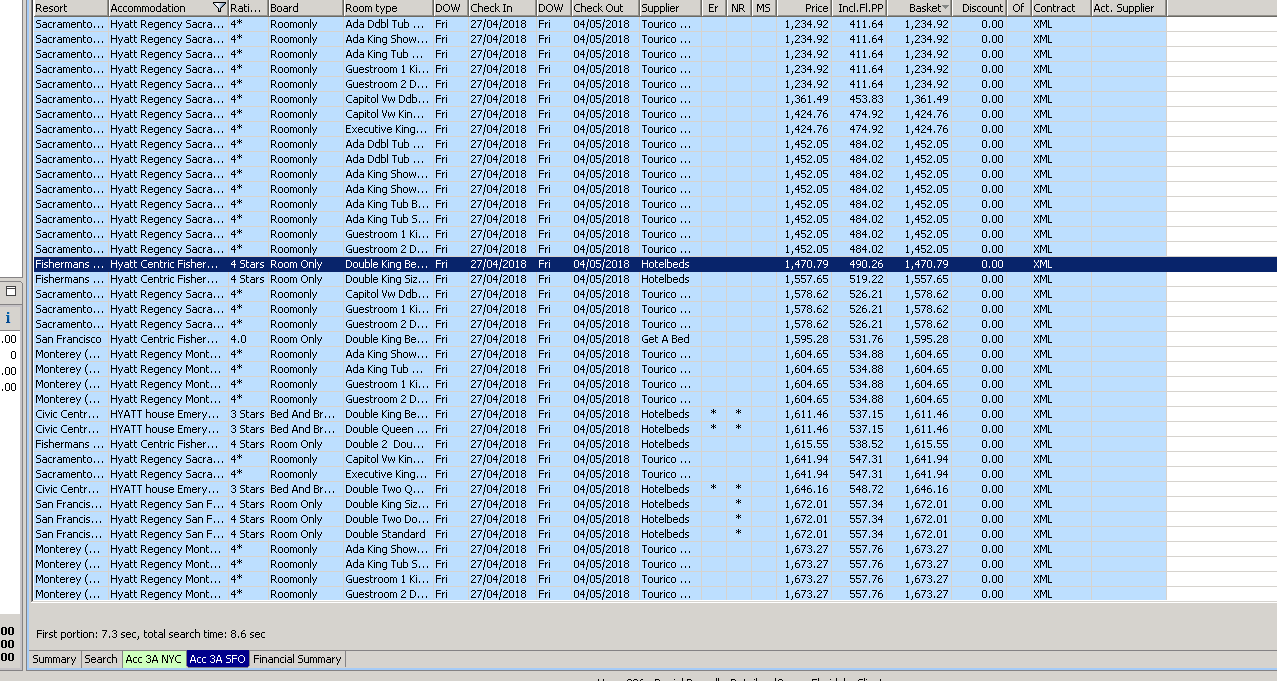The height and width of the screenshot is (681, 1277).
Task: Open the Search tab
Action: (100, 659)
